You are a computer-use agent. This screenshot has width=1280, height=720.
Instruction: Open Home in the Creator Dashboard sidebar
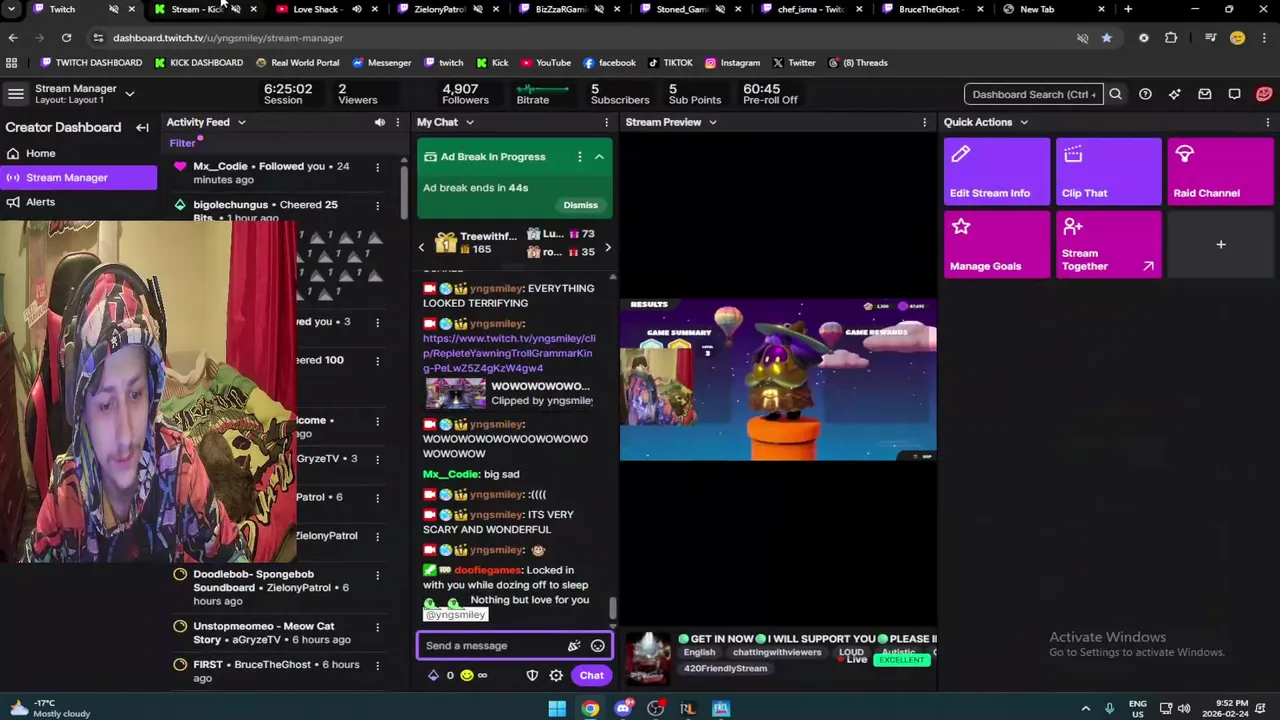coord(40,153)
